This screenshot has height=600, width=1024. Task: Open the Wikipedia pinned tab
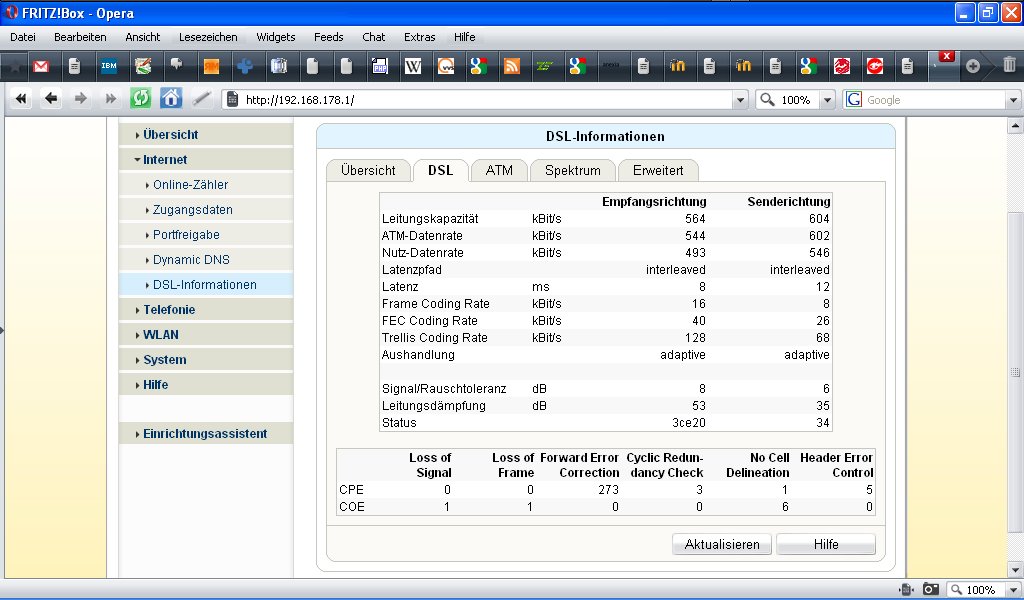[x=413, y=66]
